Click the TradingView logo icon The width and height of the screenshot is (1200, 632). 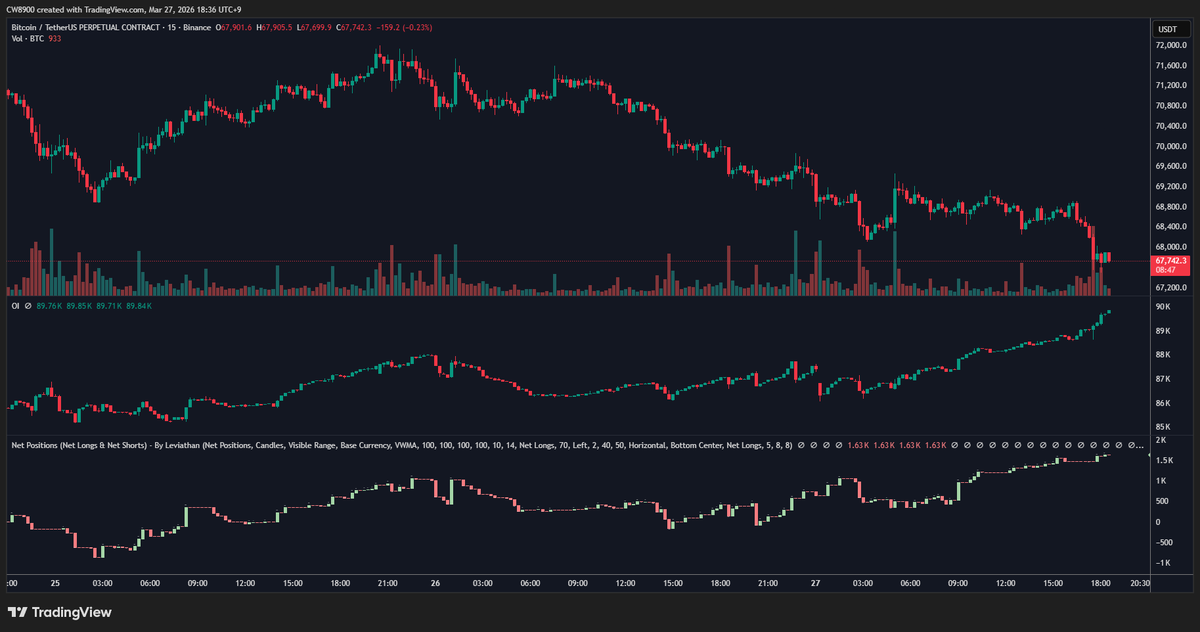(17, 612)
